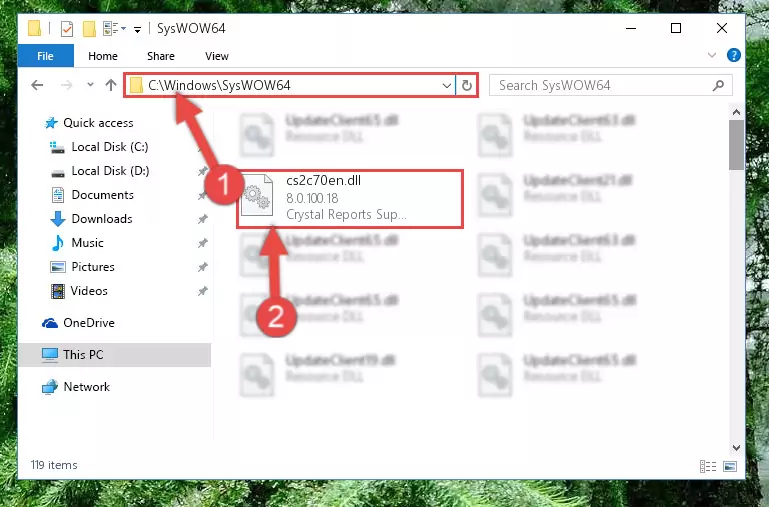The height and width of the screenshot is (507, 769).
Task: Expand the ribbon with the chevron
Action: [x=712, y=55]
